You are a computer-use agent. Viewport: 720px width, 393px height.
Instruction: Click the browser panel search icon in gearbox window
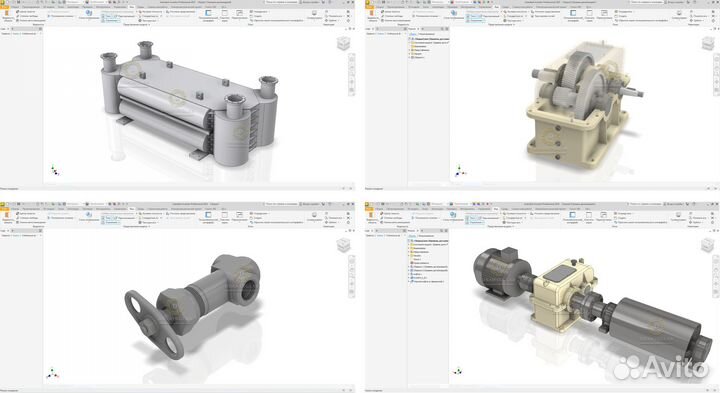click(442, 29)
